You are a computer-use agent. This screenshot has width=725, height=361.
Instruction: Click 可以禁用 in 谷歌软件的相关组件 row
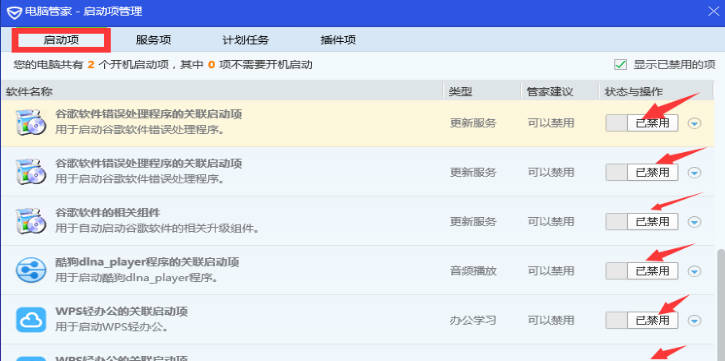(551, 222)
